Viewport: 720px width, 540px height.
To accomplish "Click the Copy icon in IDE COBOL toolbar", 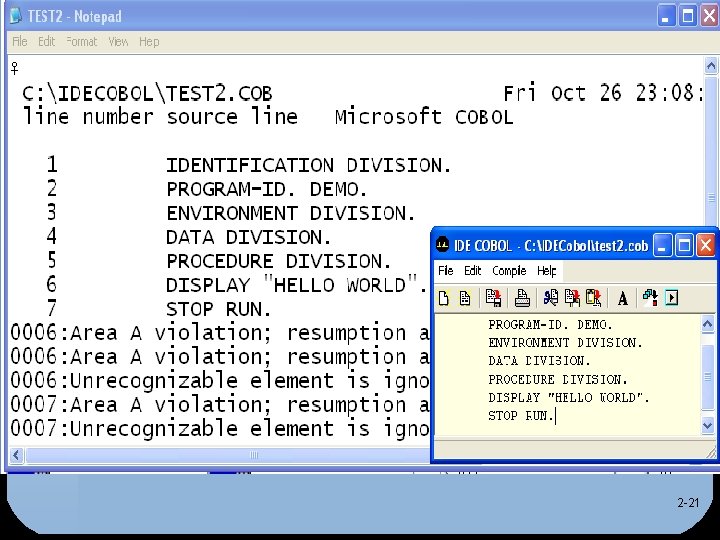I will pos(572,298).
